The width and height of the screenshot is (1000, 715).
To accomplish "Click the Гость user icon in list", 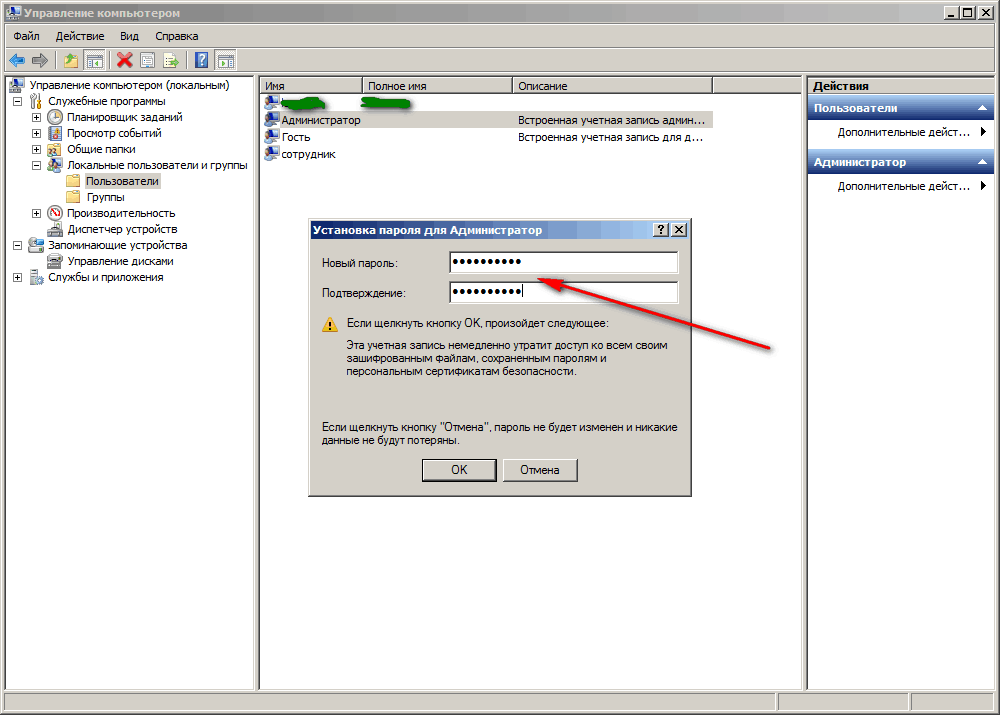I will (x=272, y=136).
